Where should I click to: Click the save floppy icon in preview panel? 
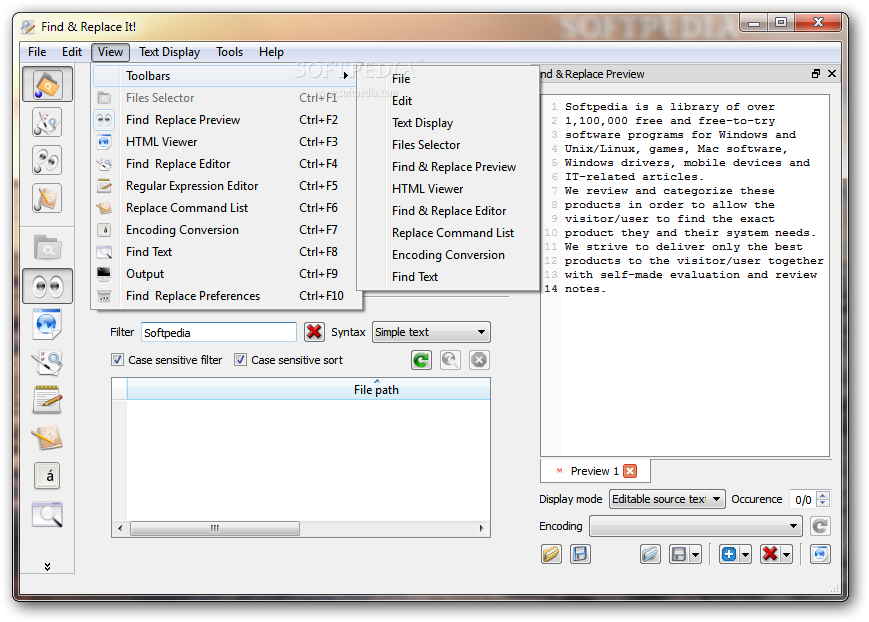580,554
